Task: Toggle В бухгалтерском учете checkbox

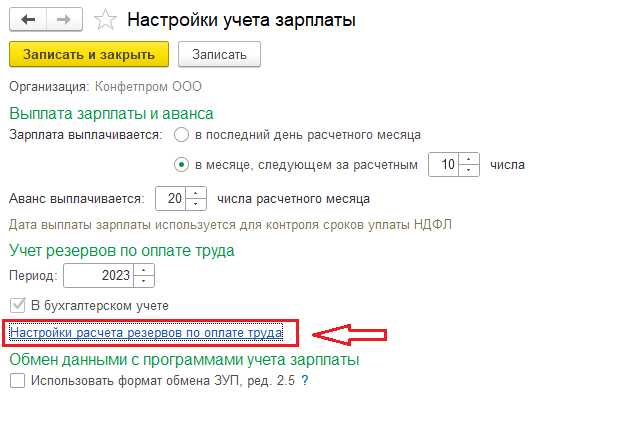Action: point(17,305)
